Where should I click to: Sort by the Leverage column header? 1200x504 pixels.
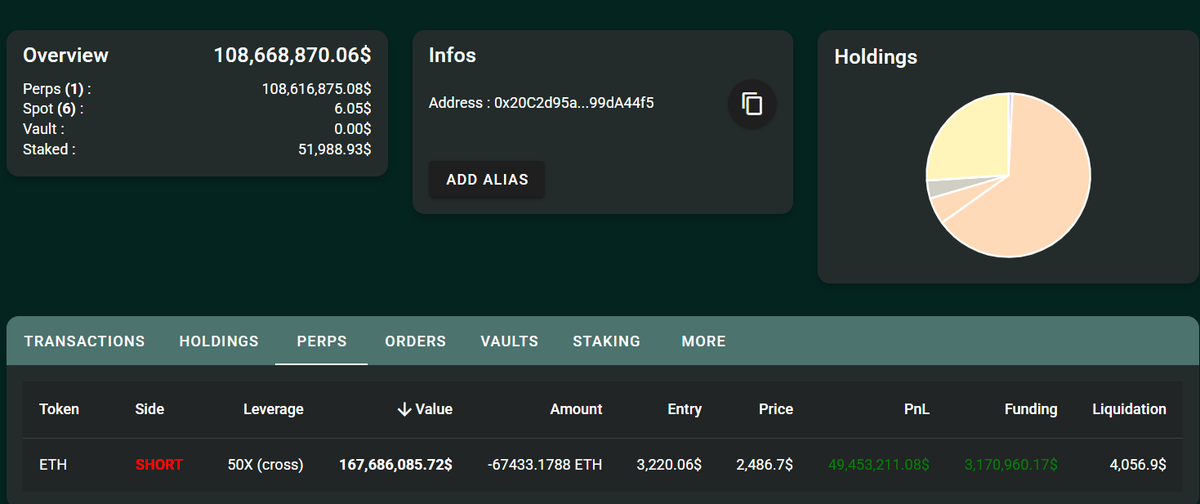[273, 409]
